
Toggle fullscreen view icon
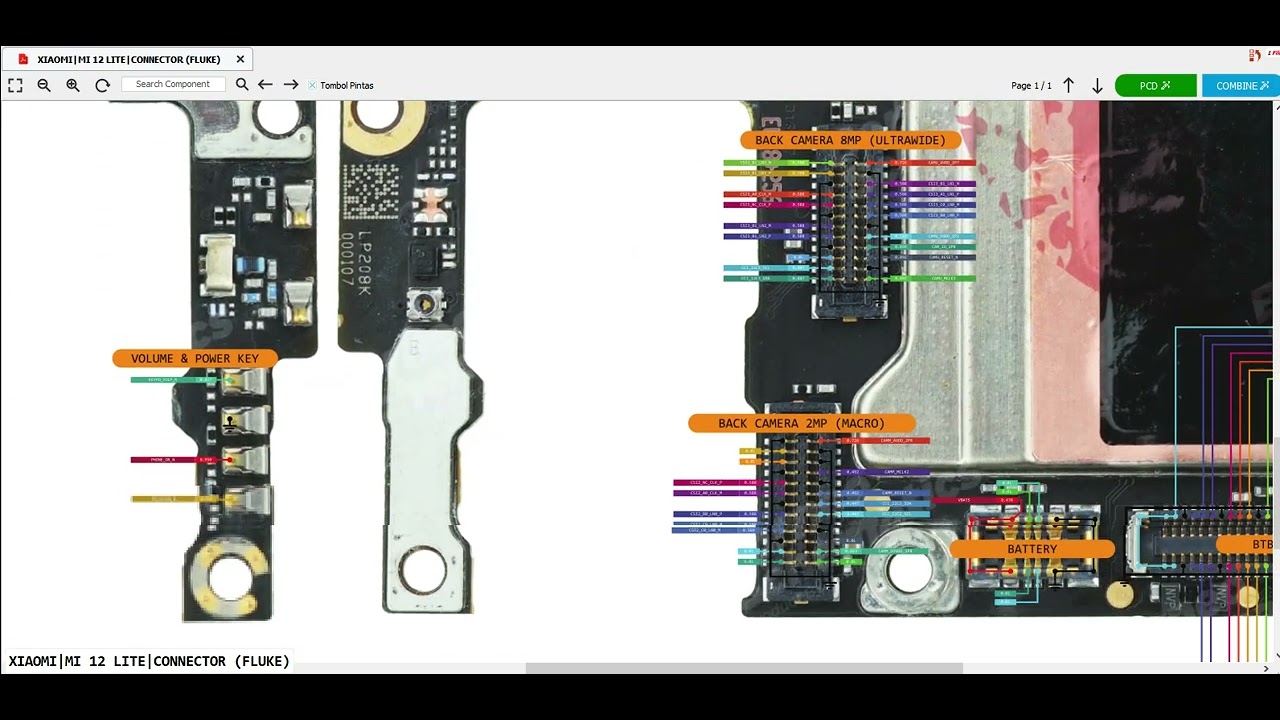(15, 85)
